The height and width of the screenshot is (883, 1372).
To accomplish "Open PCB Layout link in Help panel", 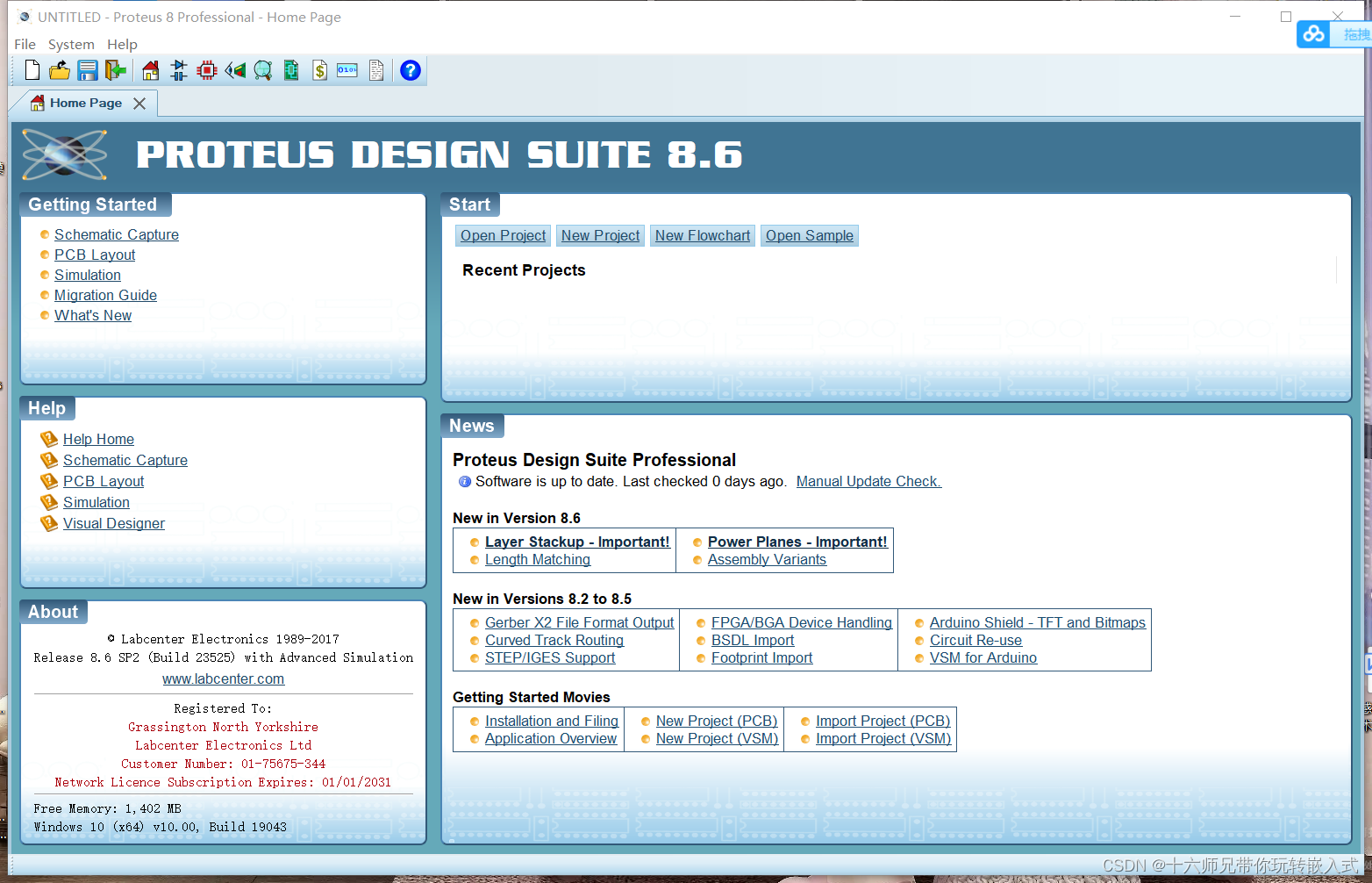I will [x=104, y=481].
